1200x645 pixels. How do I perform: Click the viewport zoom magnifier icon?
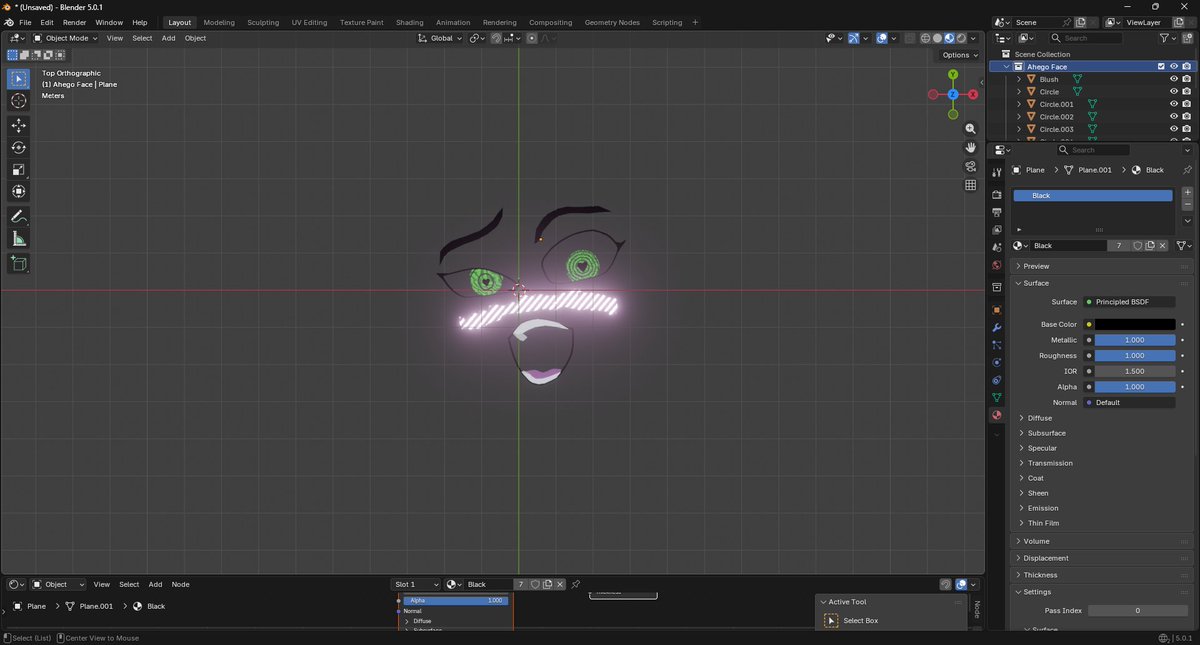[970, 129]
